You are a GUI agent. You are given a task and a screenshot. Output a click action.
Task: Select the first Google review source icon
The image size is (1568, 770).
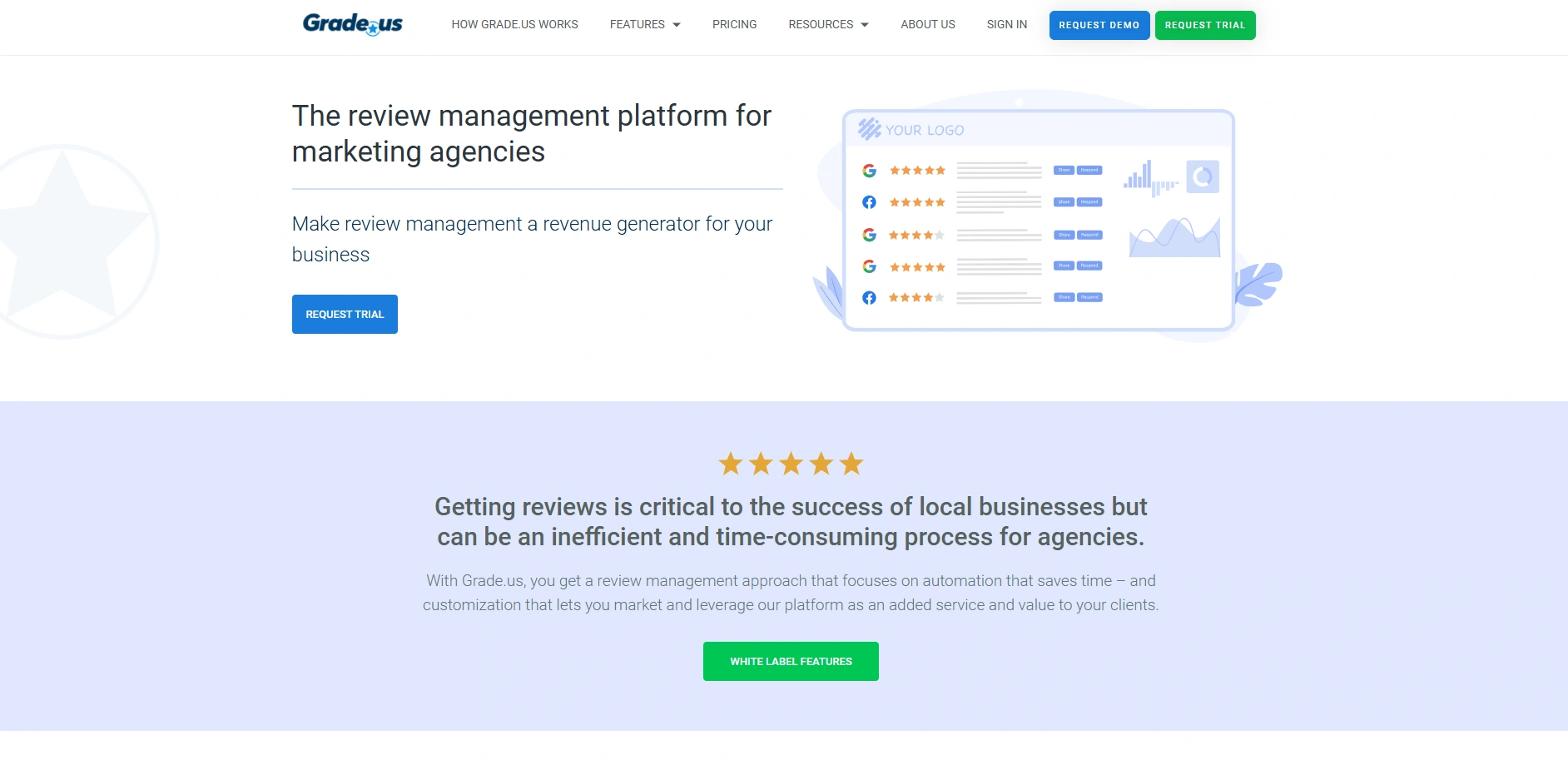(x=869, y=170)
